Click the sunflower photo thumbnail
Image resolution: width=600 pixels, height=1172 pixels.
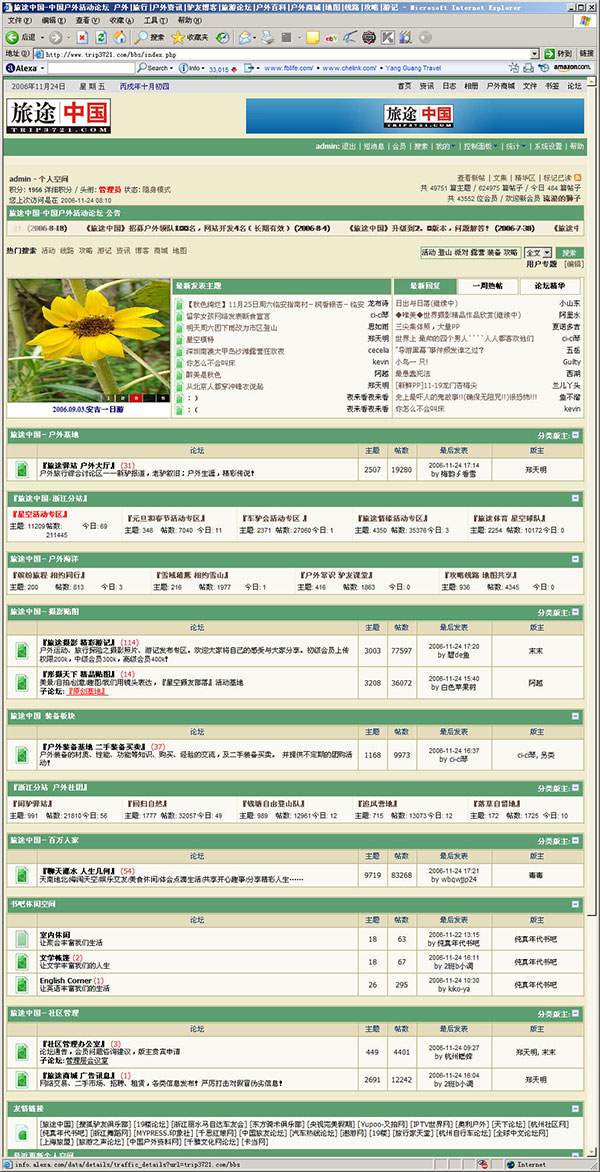coord(88,341)
